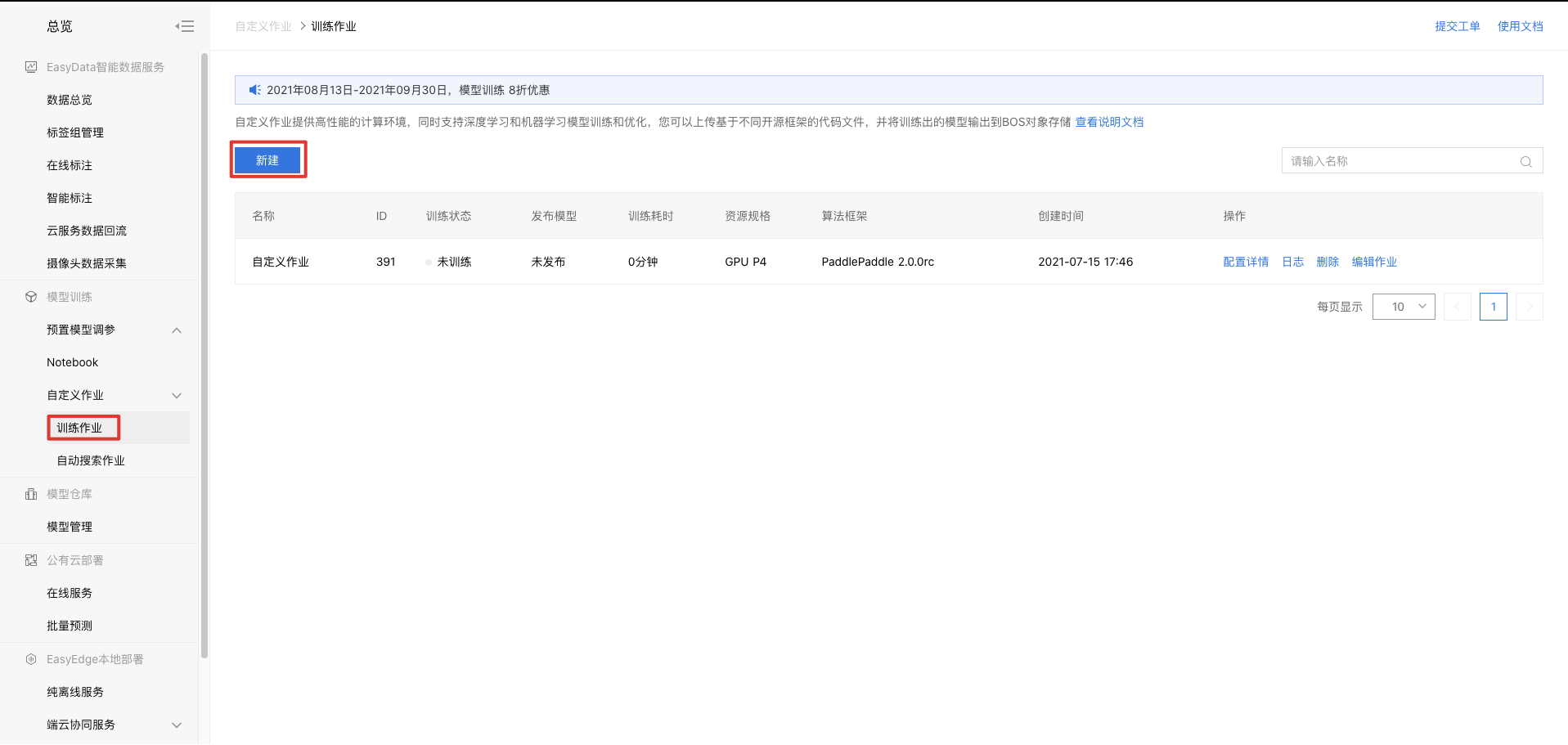The width and height of the screenshot is (1568, 745).
Task: Click the 模型训练 cube icon in sidebar
Action: click(31, 297)
